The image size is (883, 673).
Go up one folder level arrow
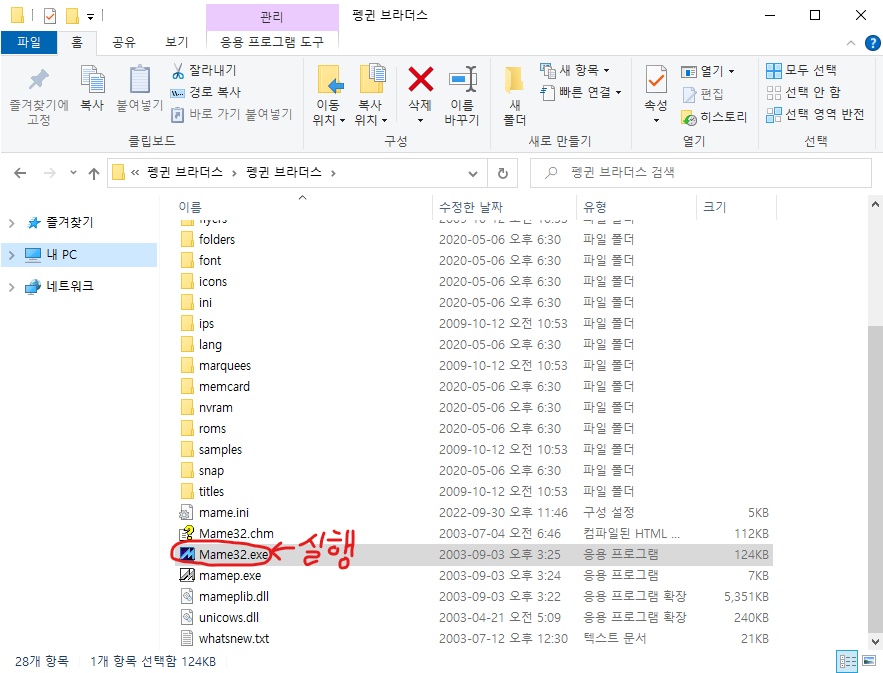(93, 173)
